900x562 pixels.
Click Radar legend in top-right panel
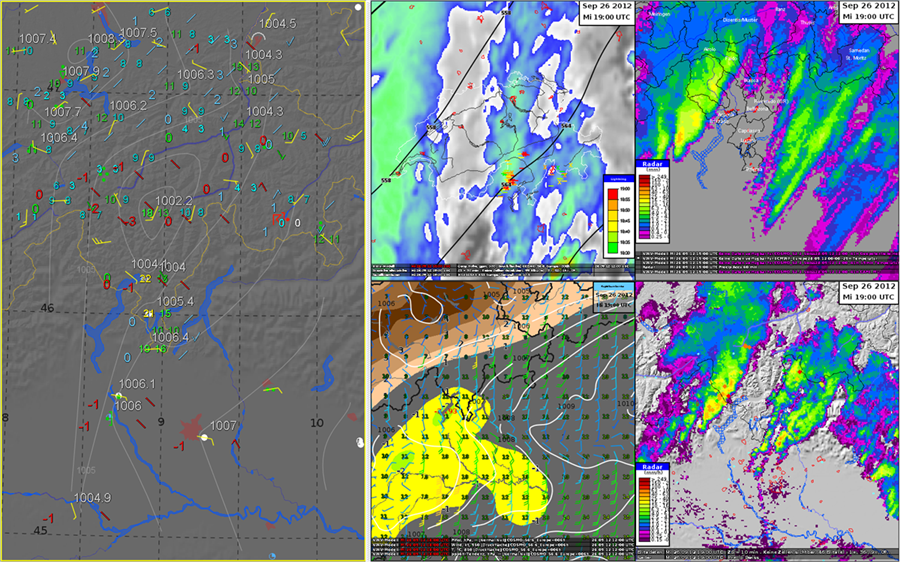click(x=652, y=202)
